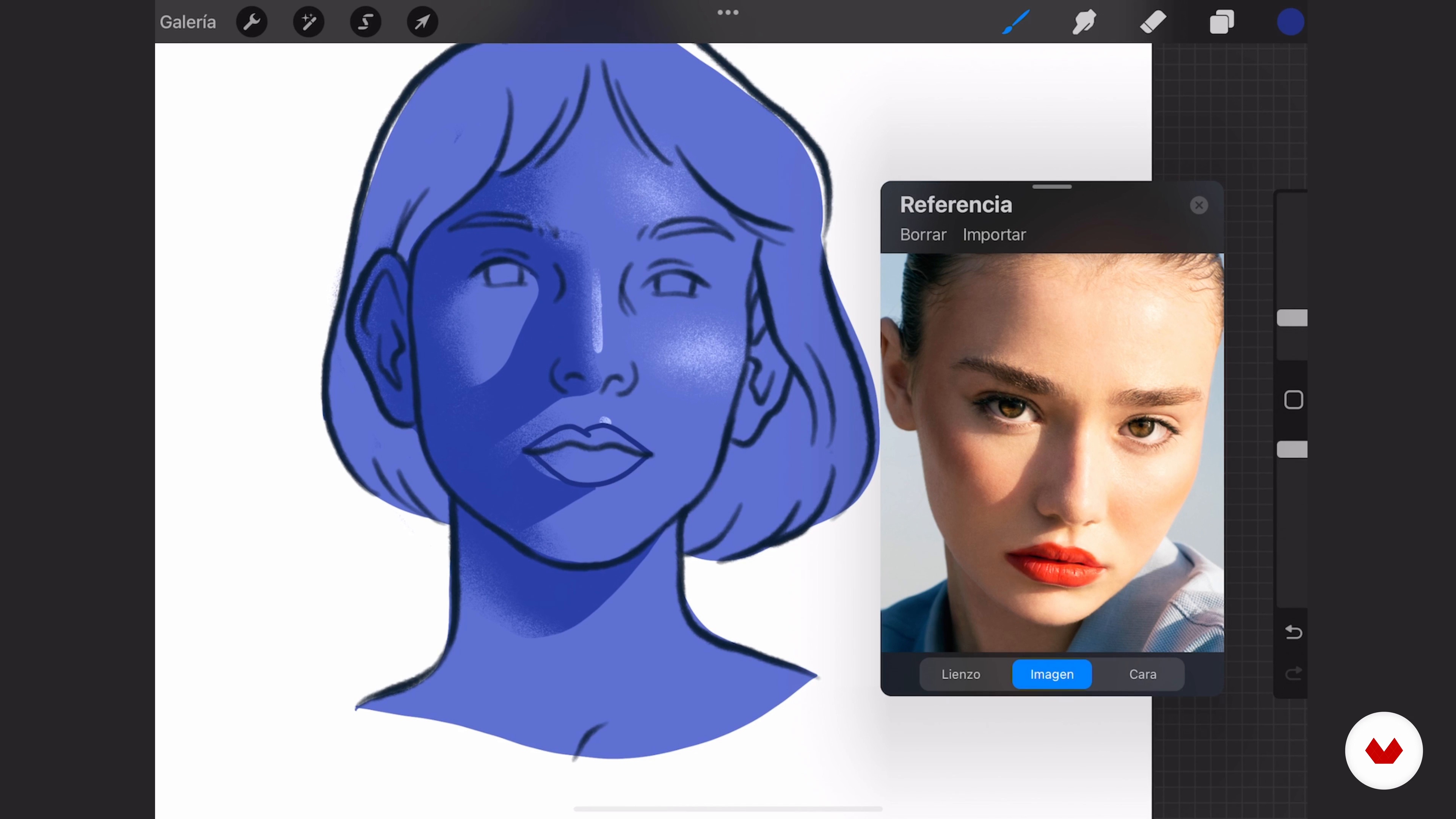Open the Actions wrench menu
This screenshot has width=1456, height=819.
[x=251, y=22]
